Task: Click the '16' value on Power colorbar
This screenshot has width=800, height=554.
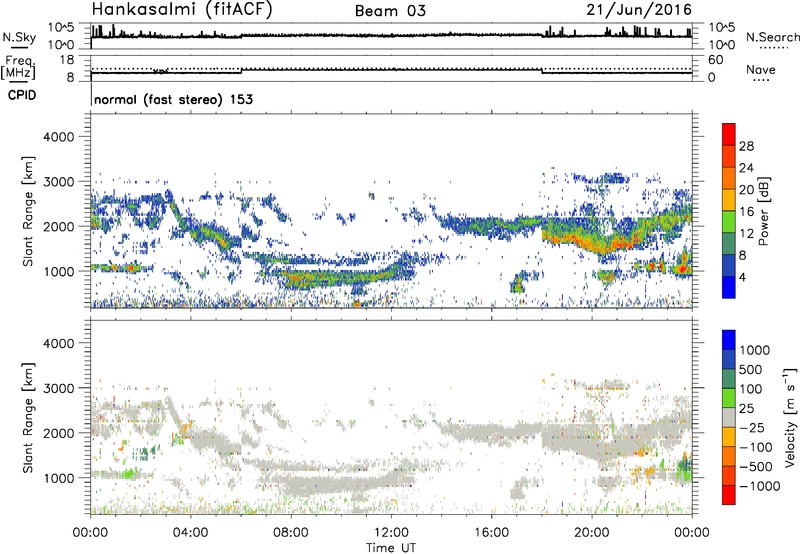Action: (x=746, y=212)
